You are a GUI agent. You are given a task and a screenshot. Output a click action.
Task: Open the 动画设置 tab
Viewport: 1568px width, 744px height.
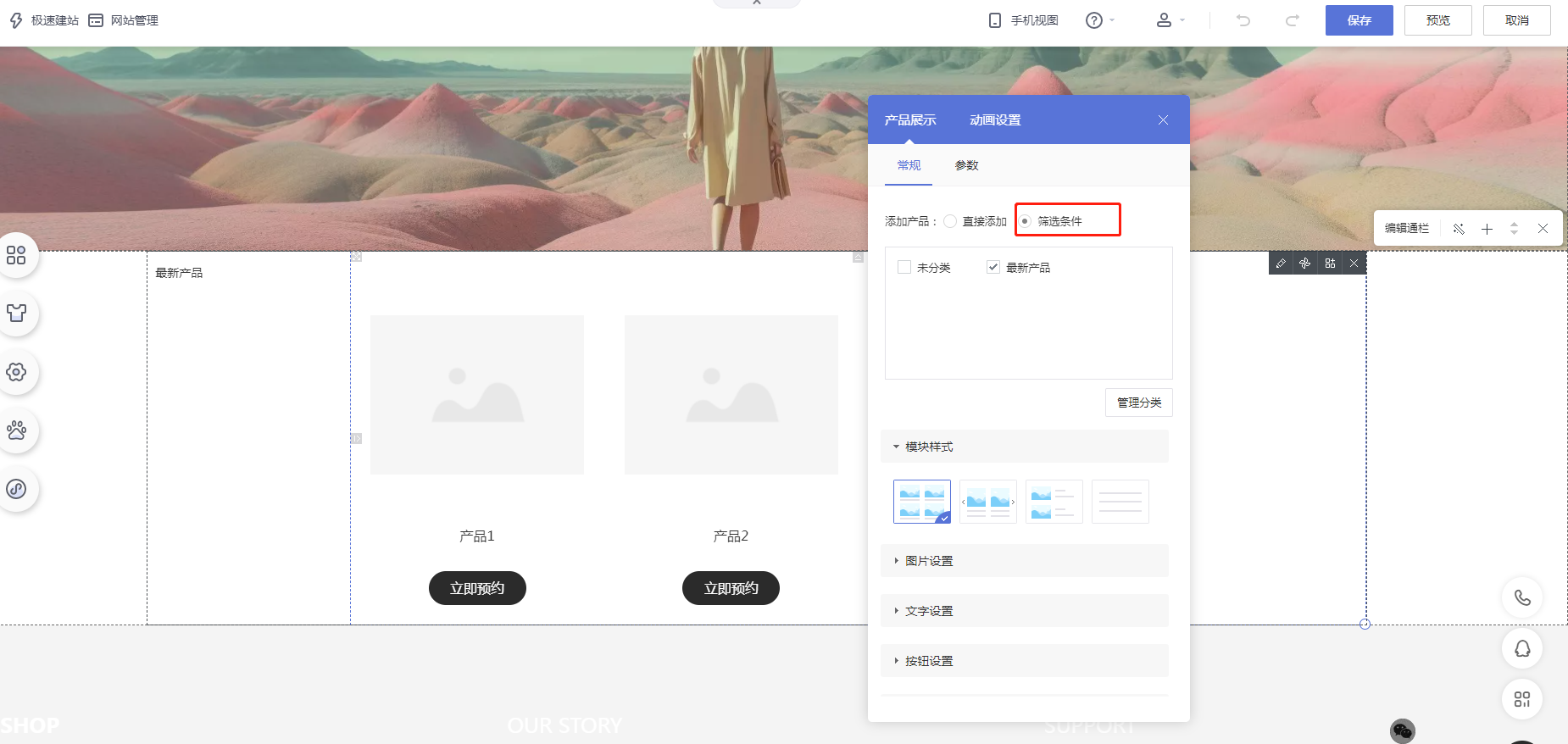[x=995, y=120]
